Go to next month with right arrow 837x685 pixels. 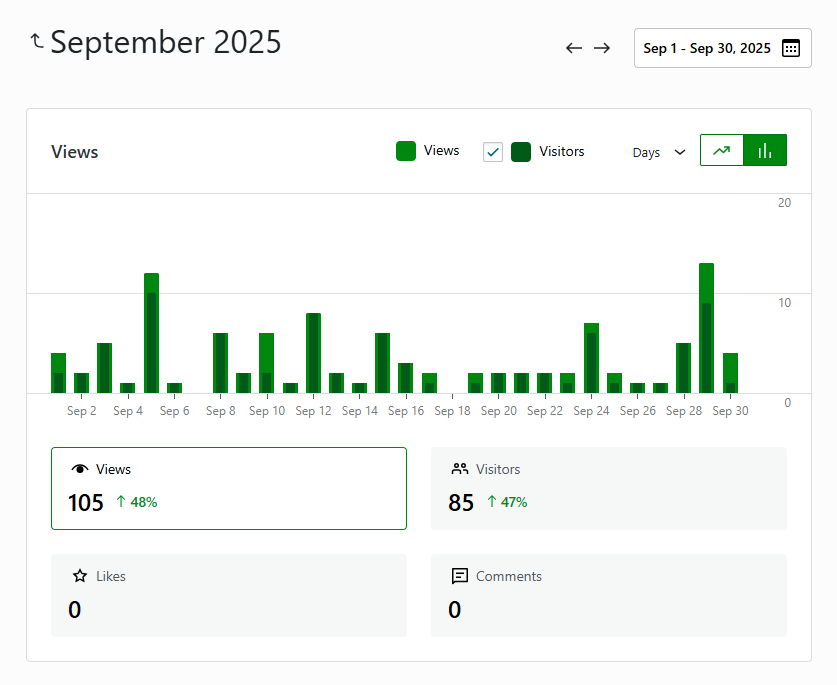point(602,48)
